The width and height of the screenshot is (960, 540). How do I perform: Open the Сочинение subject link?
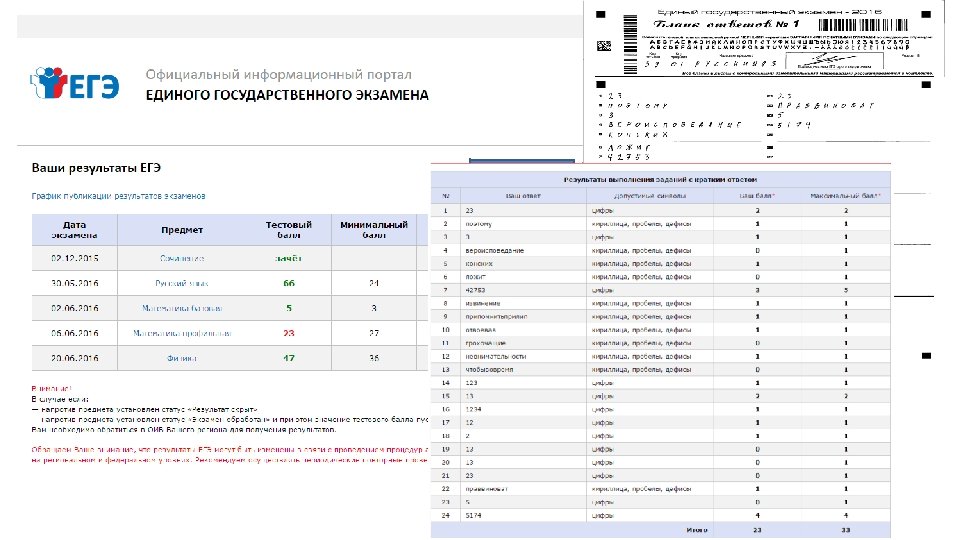[182, 259]
